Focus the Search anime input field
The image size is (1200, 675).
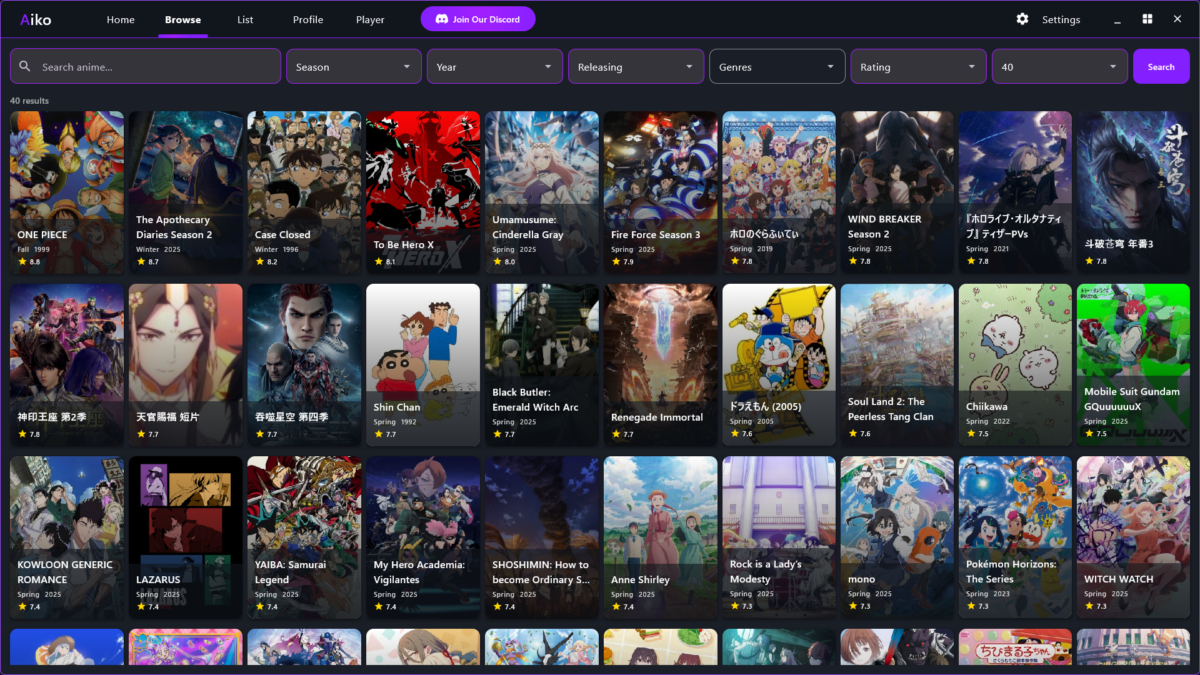coord(146,67)
